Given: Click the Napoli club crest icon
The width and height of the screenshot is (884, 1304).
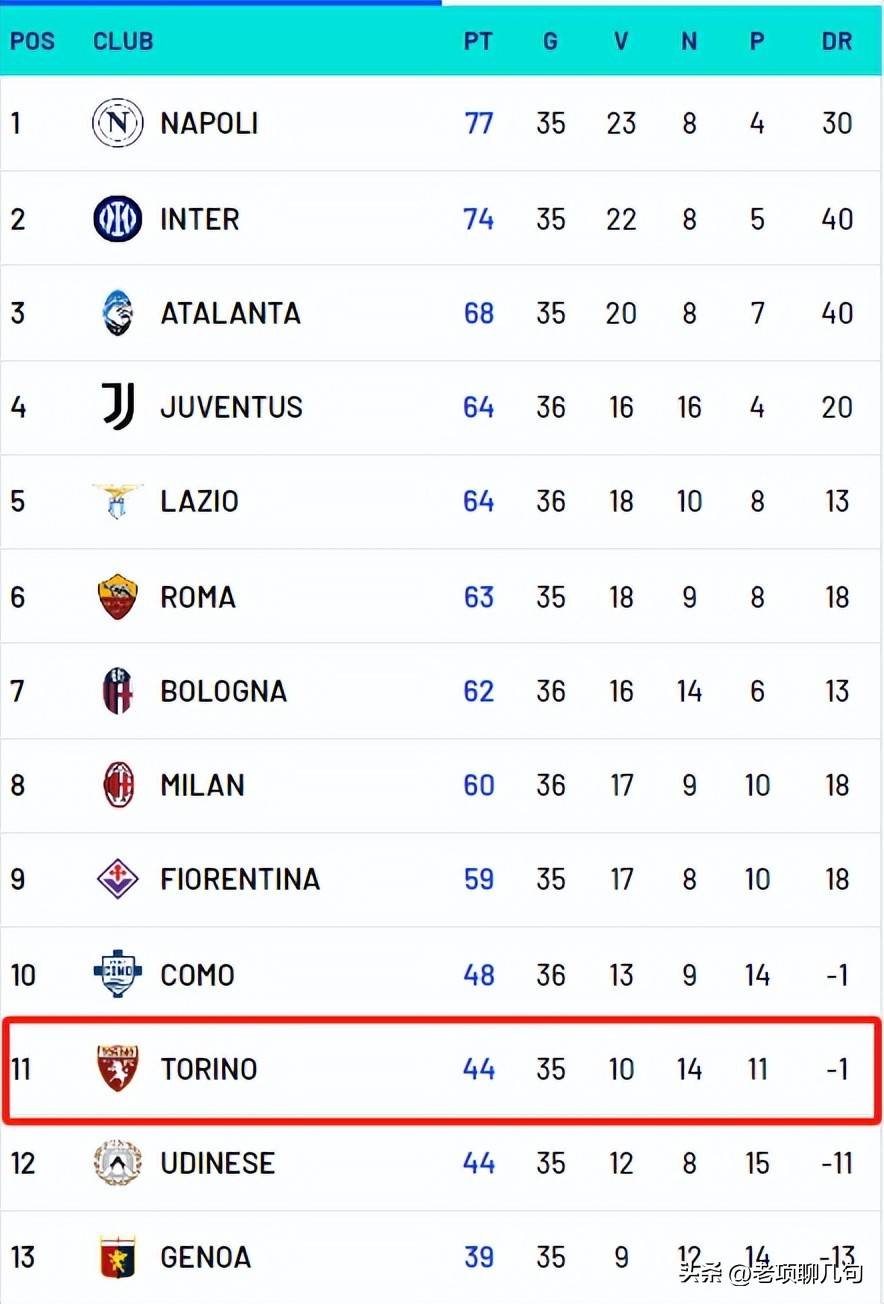Looking at the screenshot, I should (x=118, y=123).
